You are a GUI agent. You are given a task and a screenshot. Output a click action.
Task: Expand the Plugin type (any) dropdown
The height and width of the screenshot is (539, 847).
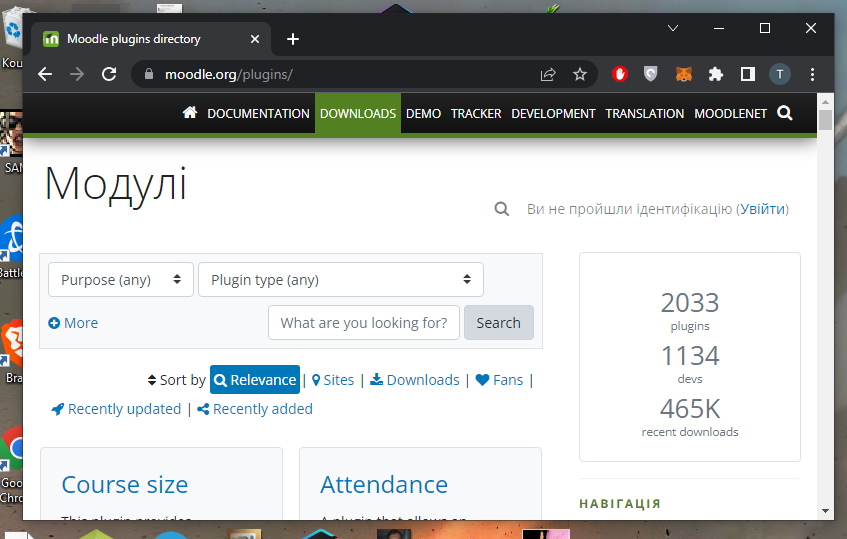click(x=340, y=279)
